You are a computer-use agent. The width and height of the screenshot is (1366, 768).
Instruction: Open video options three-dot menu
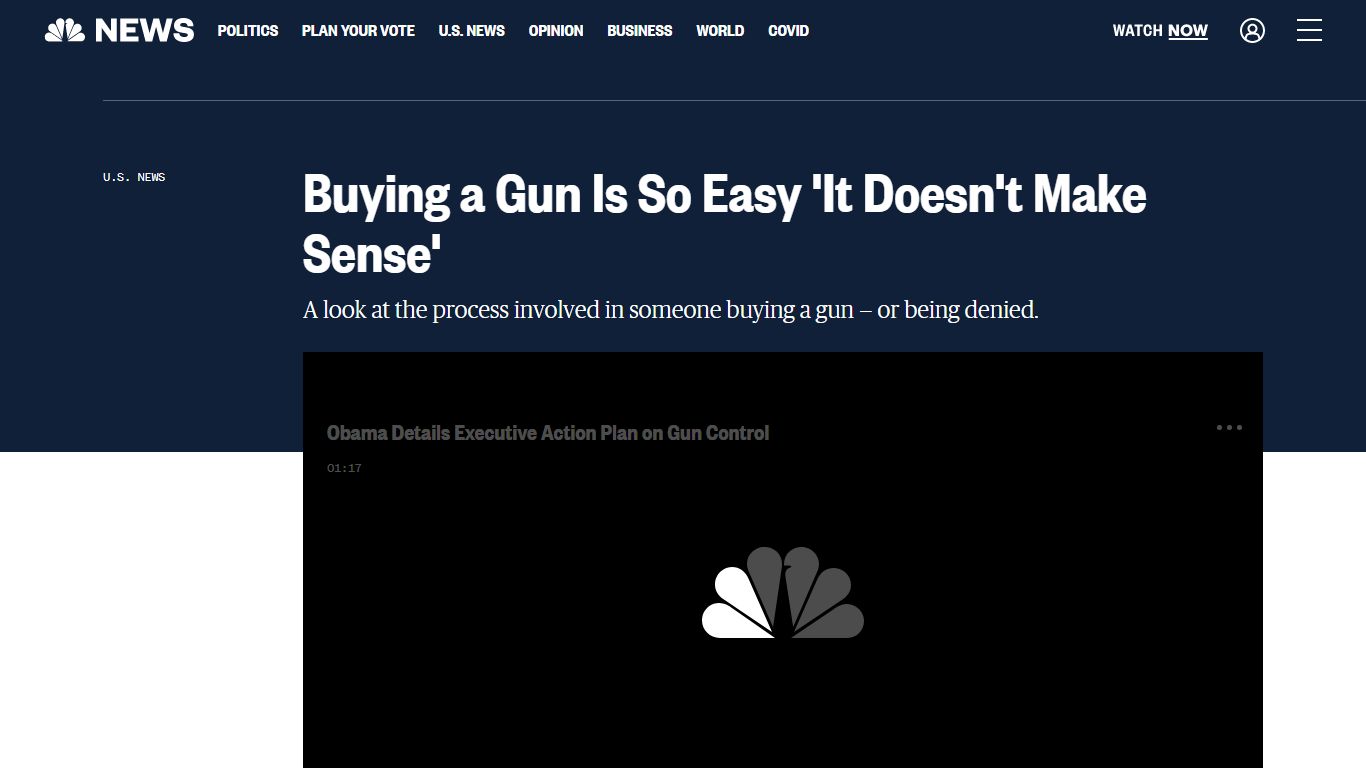click(x=1229, y=427)
